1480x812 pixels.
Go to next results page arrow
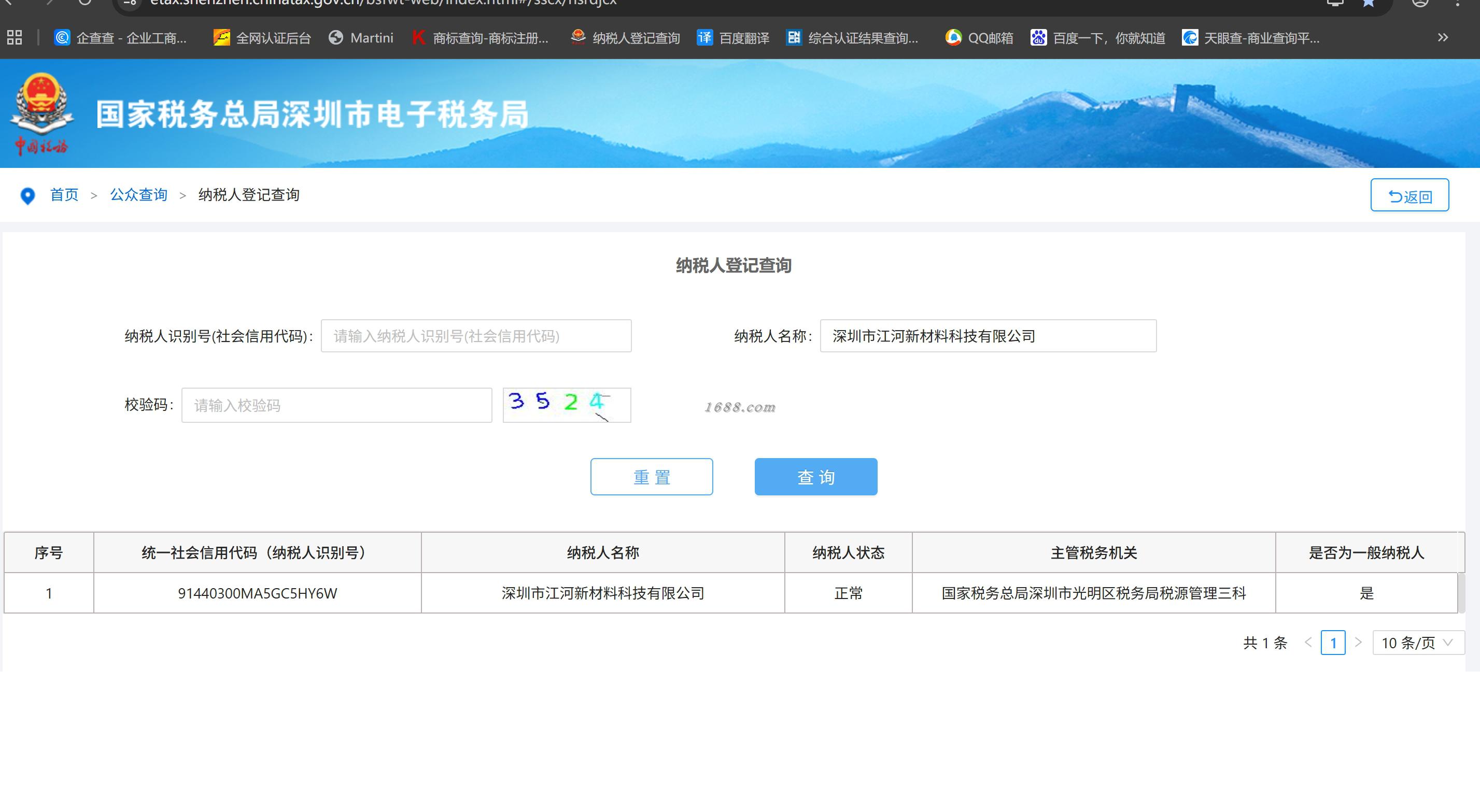coord(1358,642)
